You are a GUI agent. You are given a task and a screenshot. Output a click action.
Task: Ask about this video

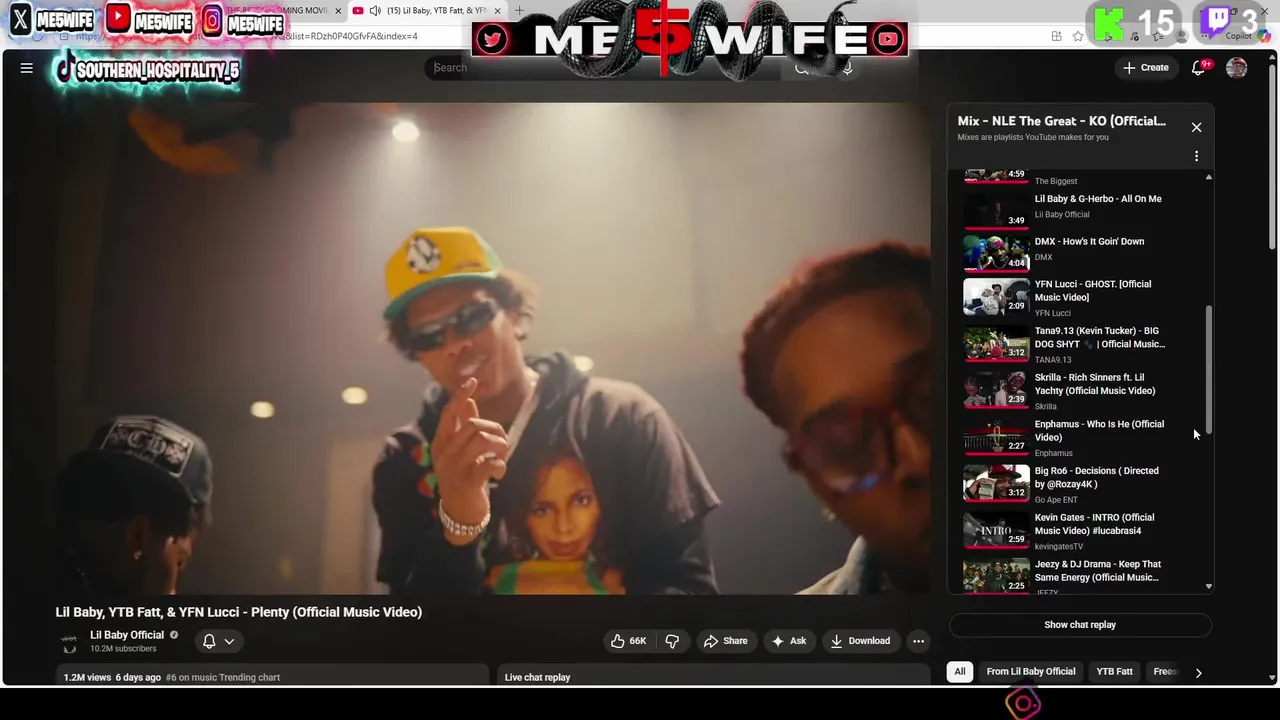[x=788, y=641]
